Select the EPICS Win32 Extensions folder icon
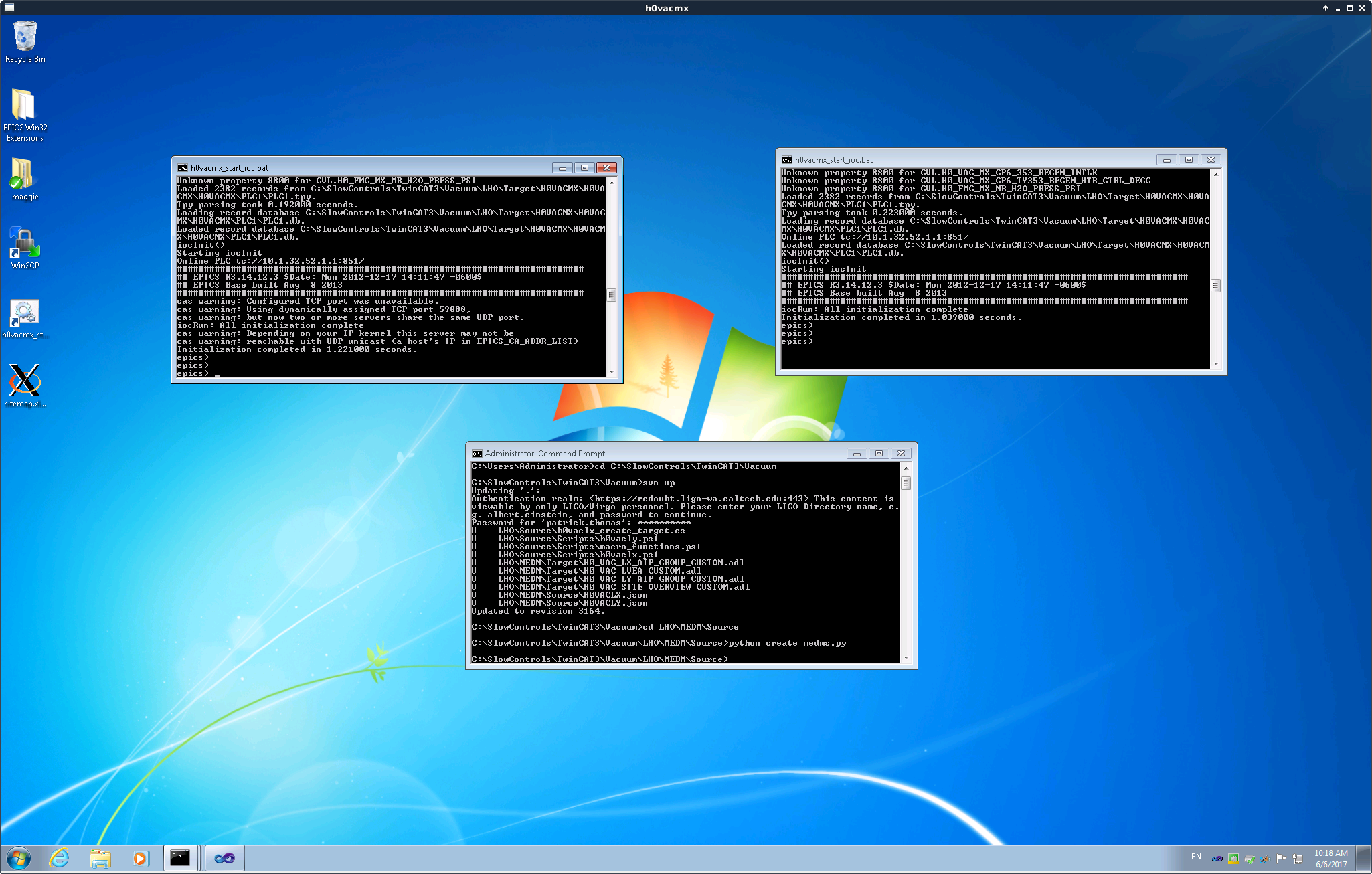 [25, 115]
